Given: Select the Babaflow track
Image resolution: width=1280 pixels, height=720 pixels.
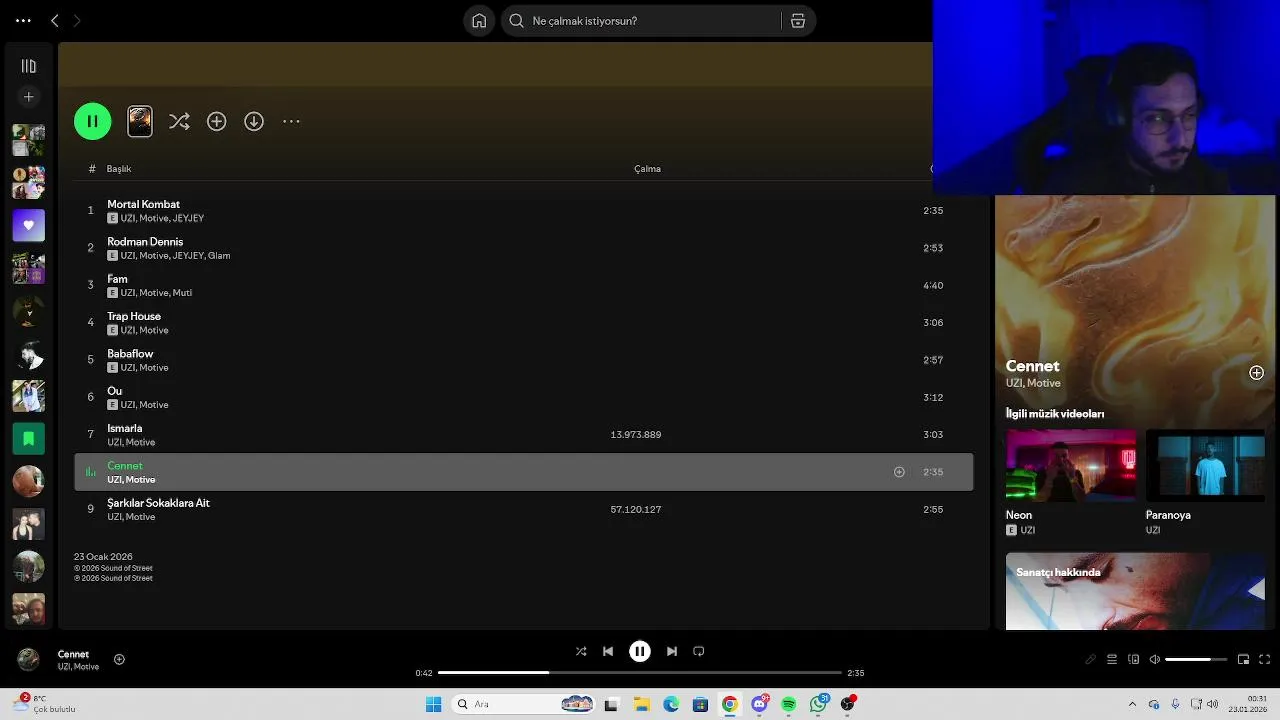Looking at the screenshot, I should point(523,360).
